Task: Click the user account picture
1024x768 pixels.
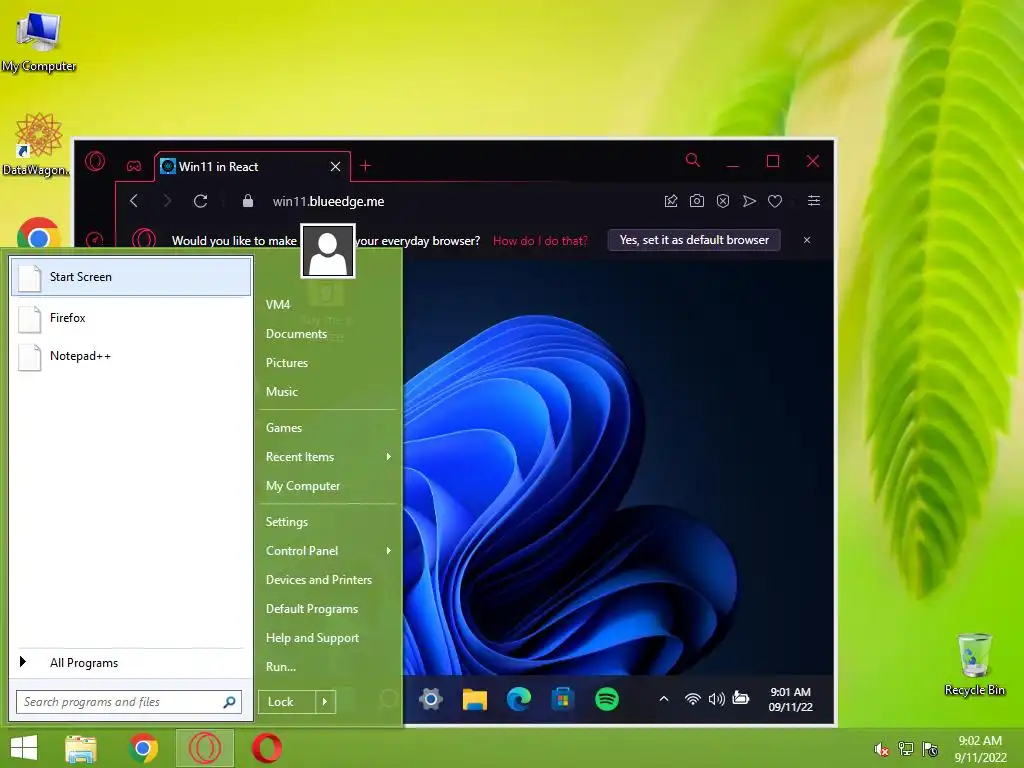Action: pos(328,251)
